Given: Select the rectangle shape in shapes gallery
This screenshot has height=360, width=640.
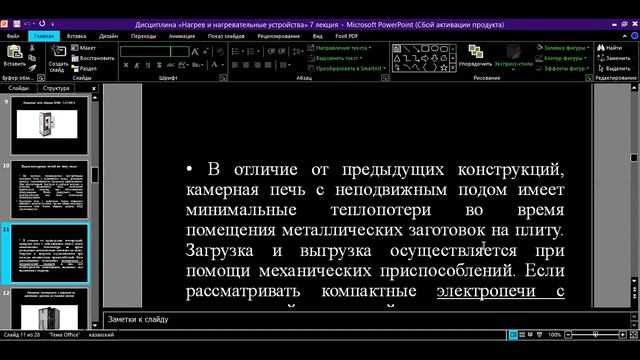Looking at the screenshot, I should (425, 49).
